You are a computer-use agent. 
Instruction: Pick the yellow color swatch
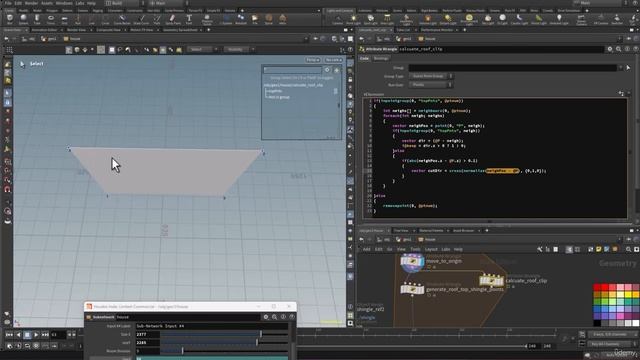[628, 294]
